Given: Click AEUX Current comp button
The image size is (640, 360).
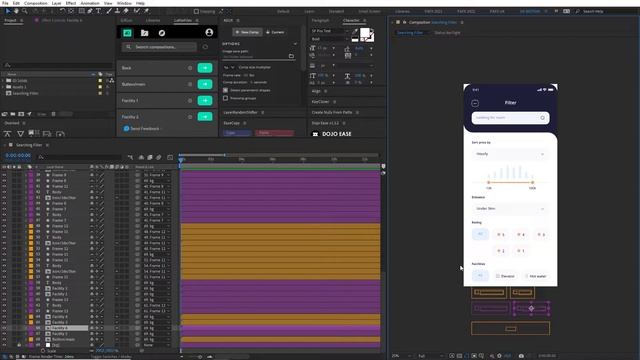Looking at the screenshot, I should click(275, 32).
